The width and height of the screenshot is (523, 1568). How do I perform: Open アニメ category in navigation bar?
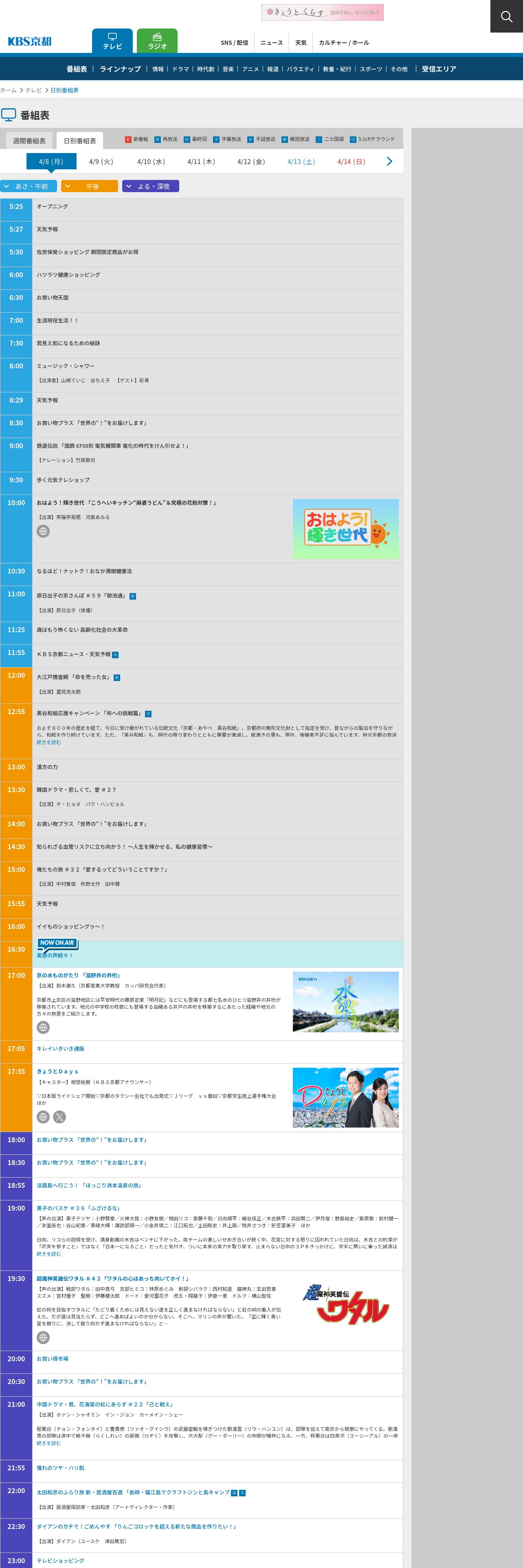[x=250, y=69]
